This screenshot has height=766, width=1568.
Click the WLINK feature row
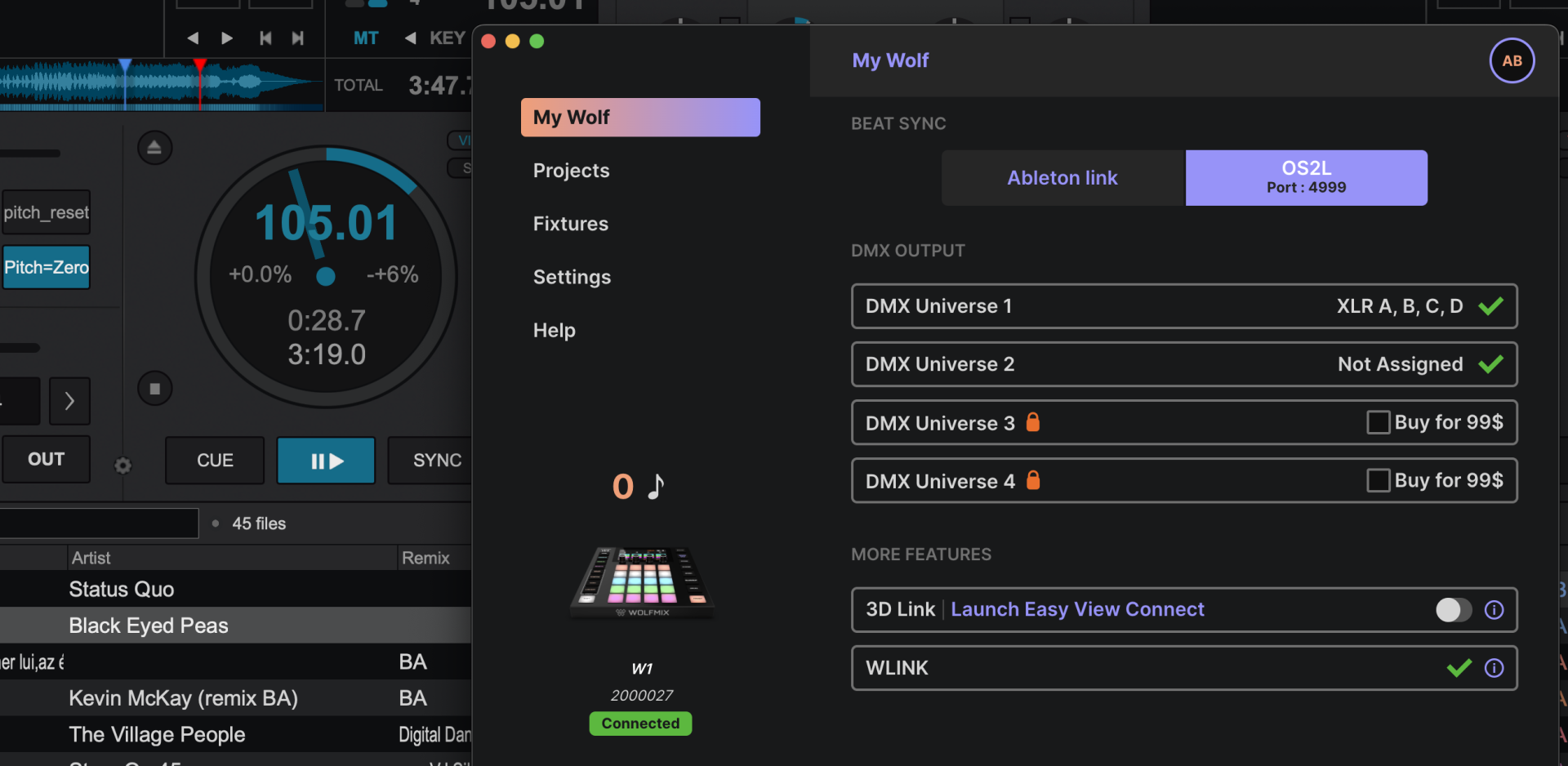[x=1184, y=668]
